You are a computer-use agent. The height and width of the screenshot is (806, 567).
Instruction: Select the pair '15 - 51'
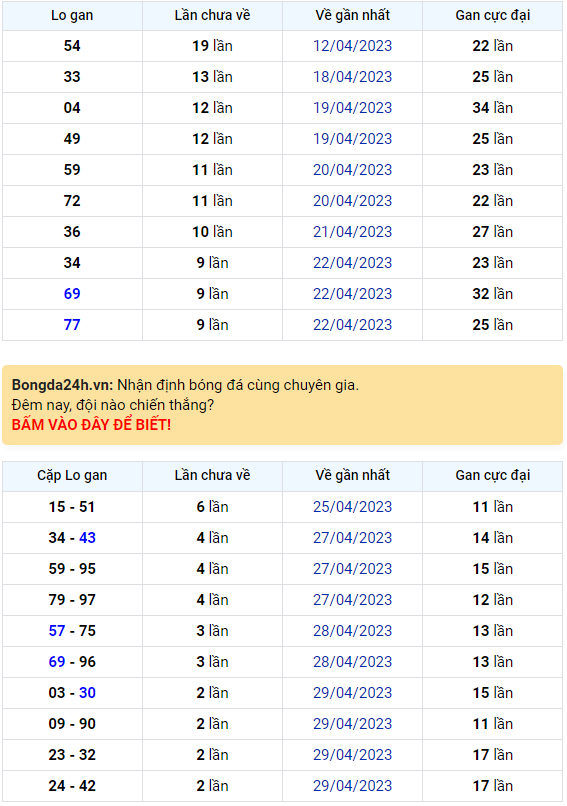[72, 507]
